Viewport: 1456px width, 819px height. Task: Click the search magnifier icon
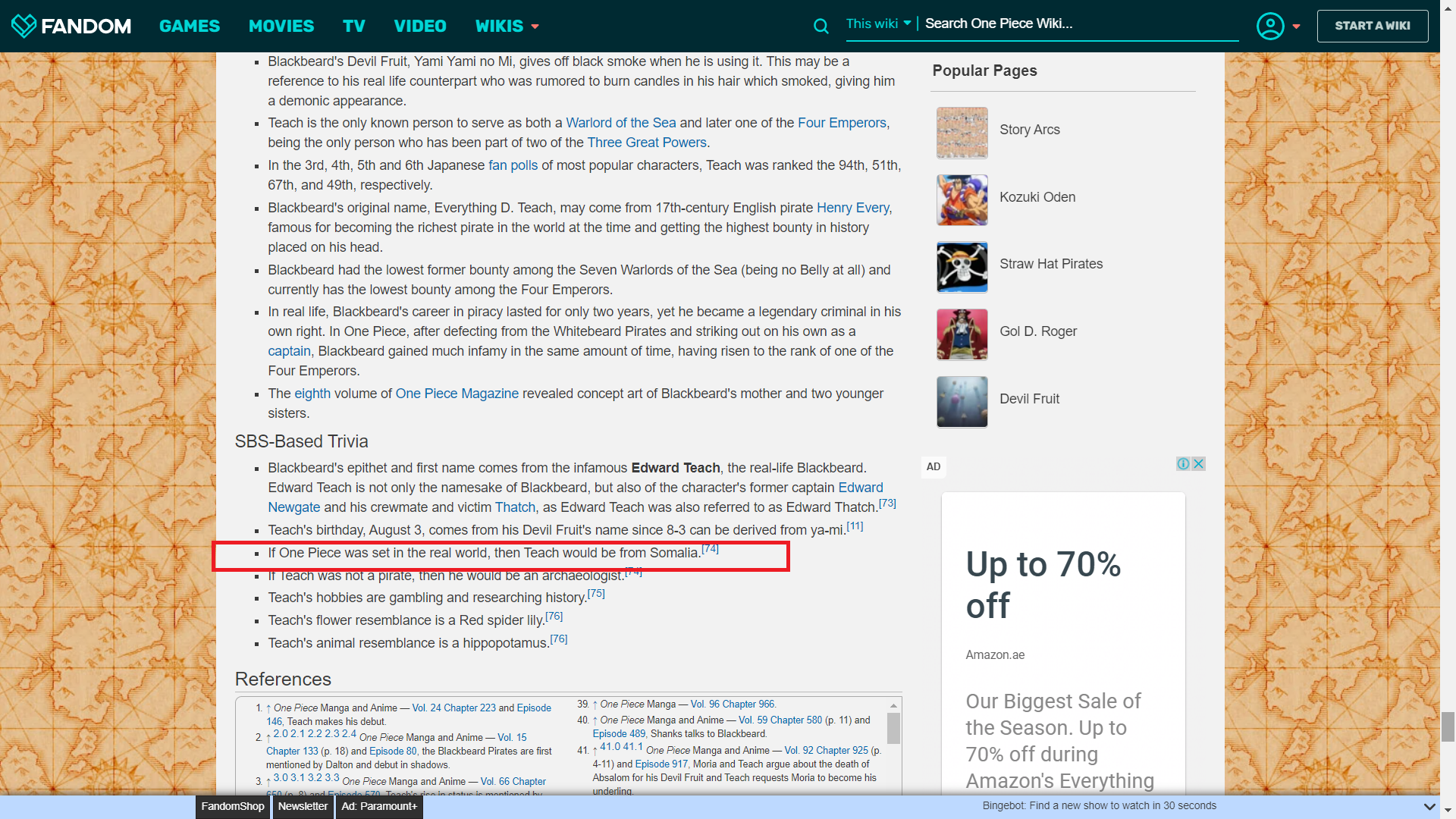tap(821, 27)
